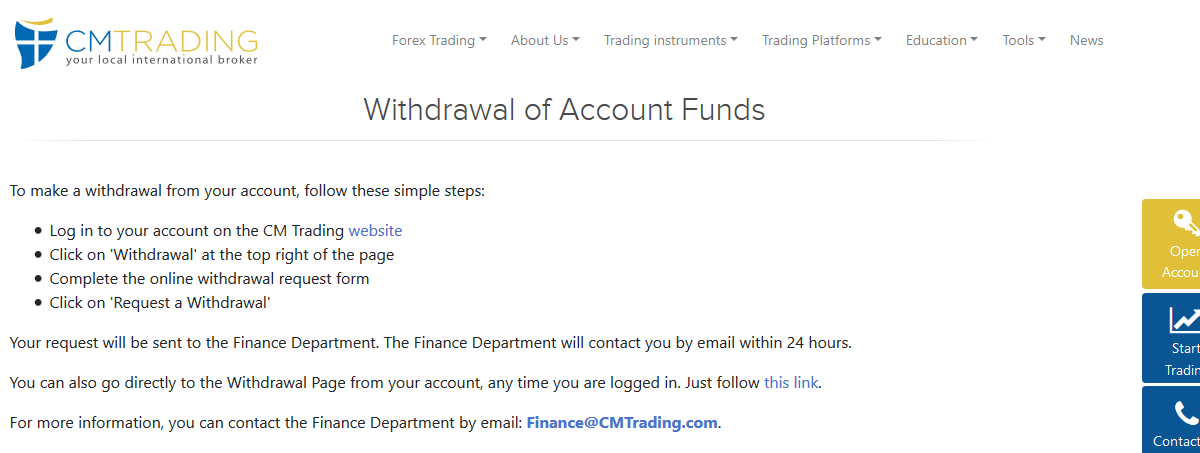Image resolution: width=1200 pixels, height=453 pixels.
Task: Click the yellow Open Account side button
Action: pyautogui.click(x=1171, y=245)
